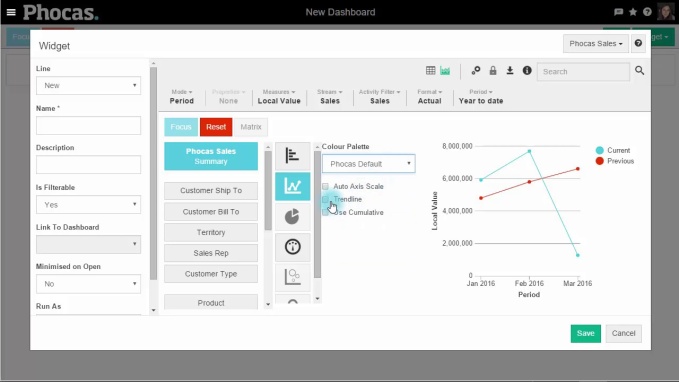Switch to grid table view icon
This screenshot has height=382, width=679.
click(x=430, y=71)
